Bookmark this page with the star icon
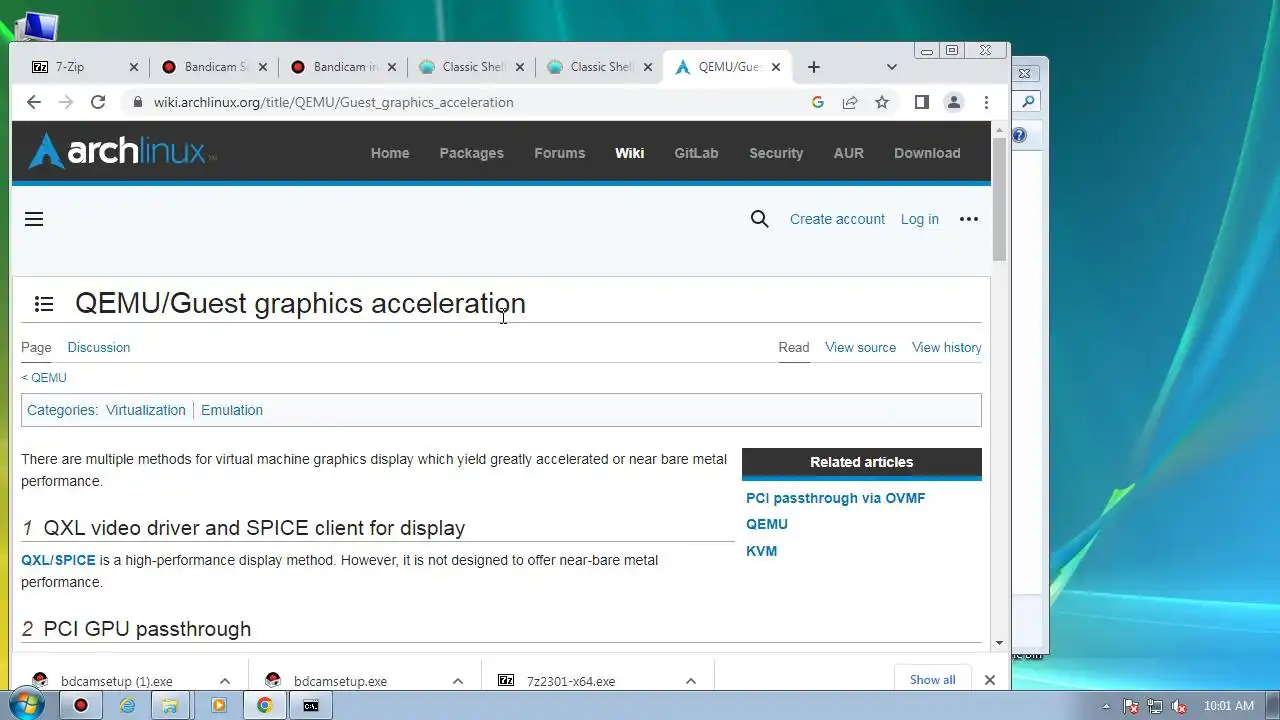This screenshot has width=1280, height=720. (x=882, y=102)
